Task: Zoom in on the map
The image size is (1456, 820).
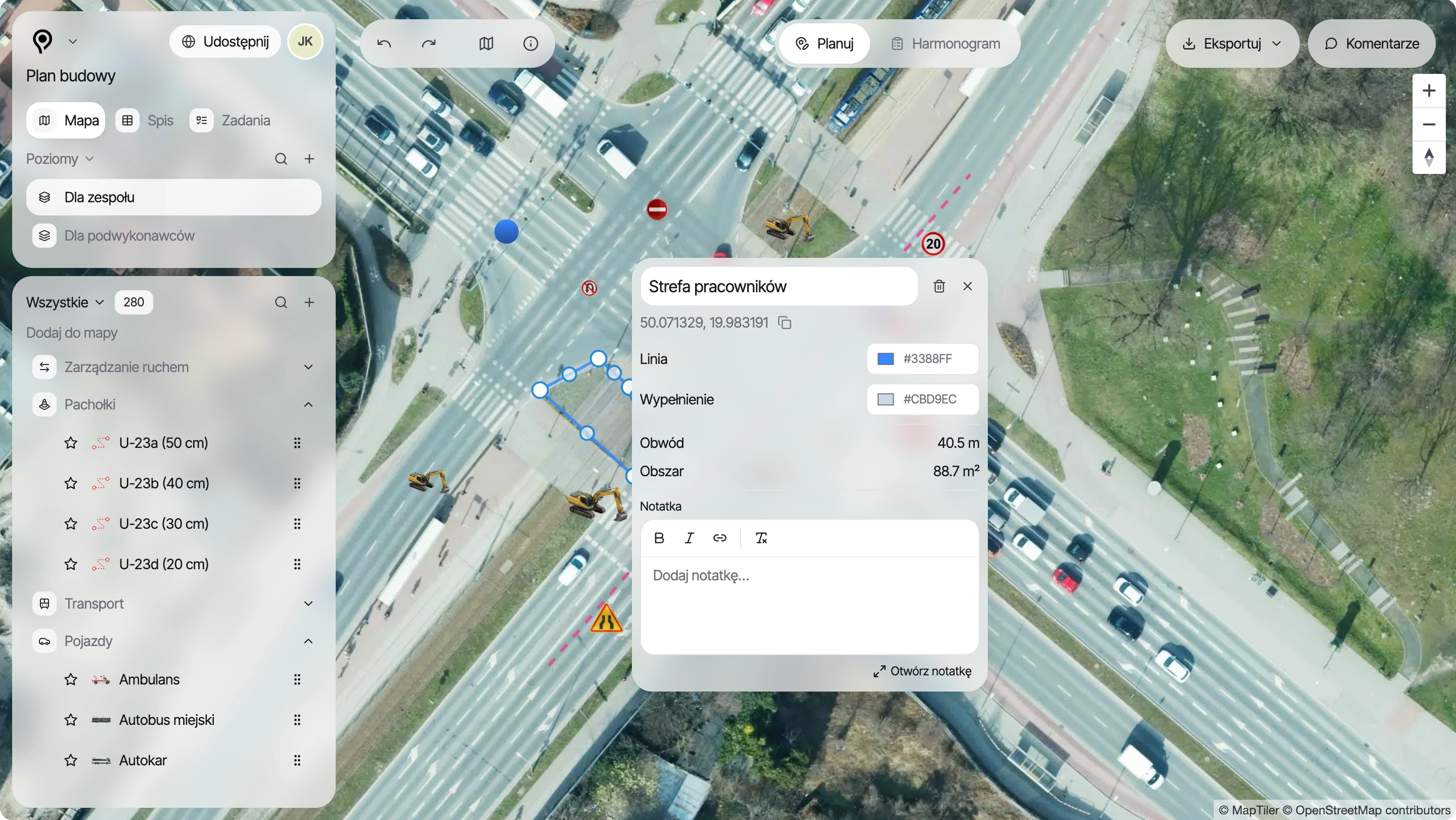Action: (1429, 91)
